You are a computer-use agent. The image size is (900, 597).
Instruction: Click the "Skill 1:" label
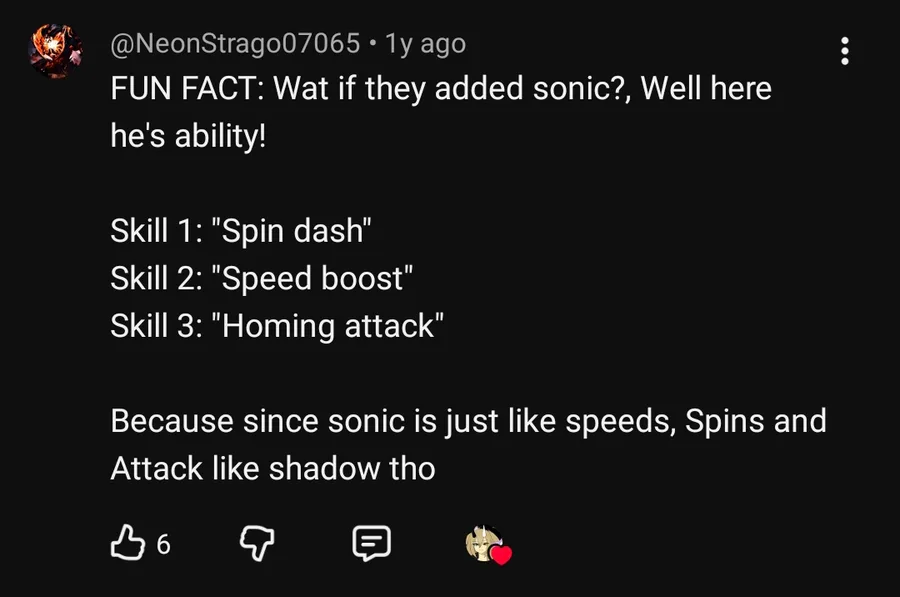157,231
